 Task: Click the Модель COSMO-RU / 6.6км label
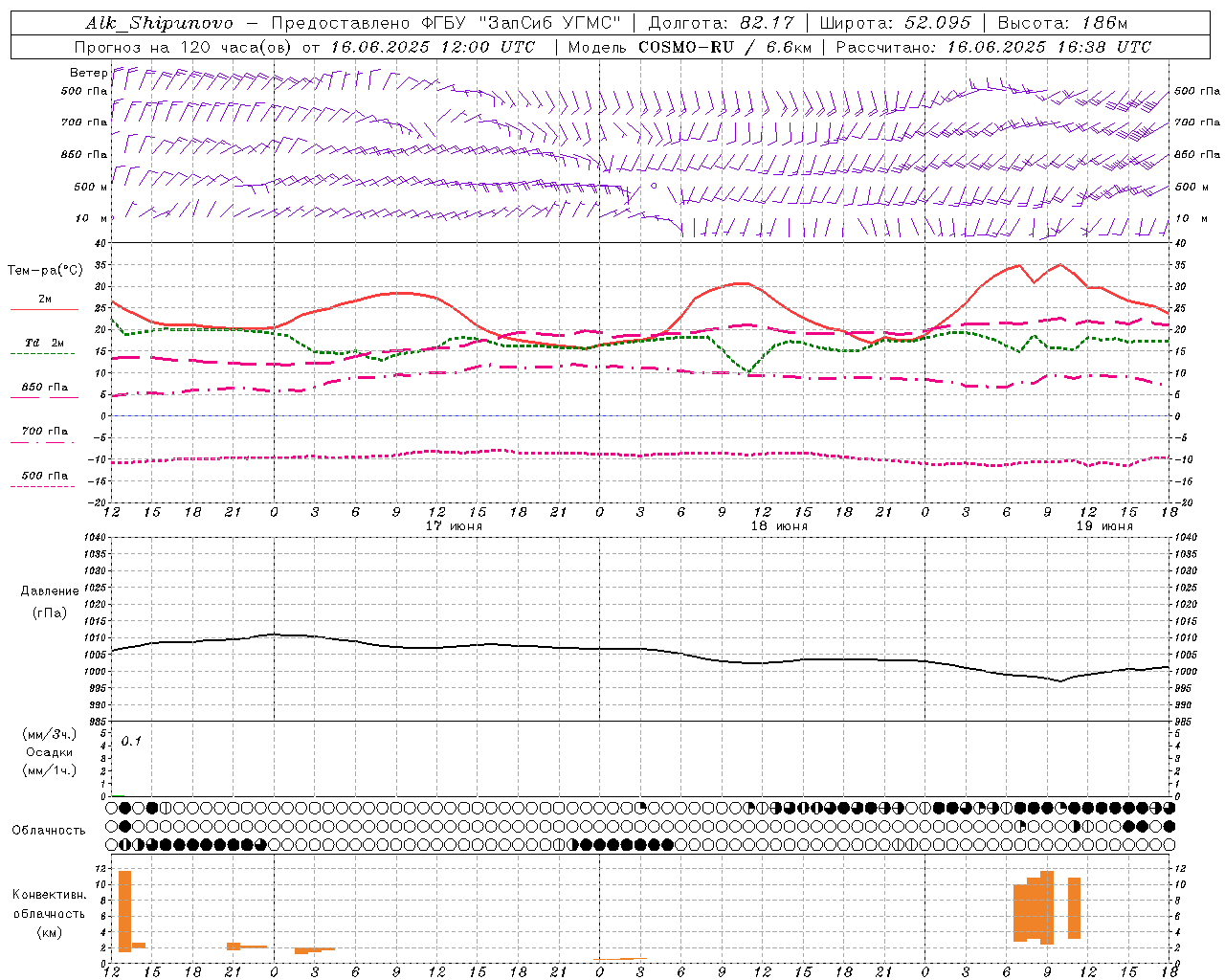point(690,47)
